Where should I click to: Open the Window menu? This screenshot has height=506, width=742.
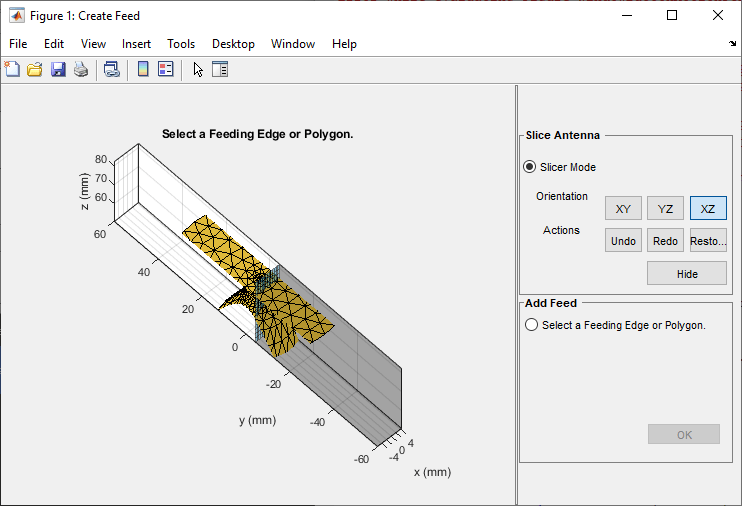(x=293, y=44)
